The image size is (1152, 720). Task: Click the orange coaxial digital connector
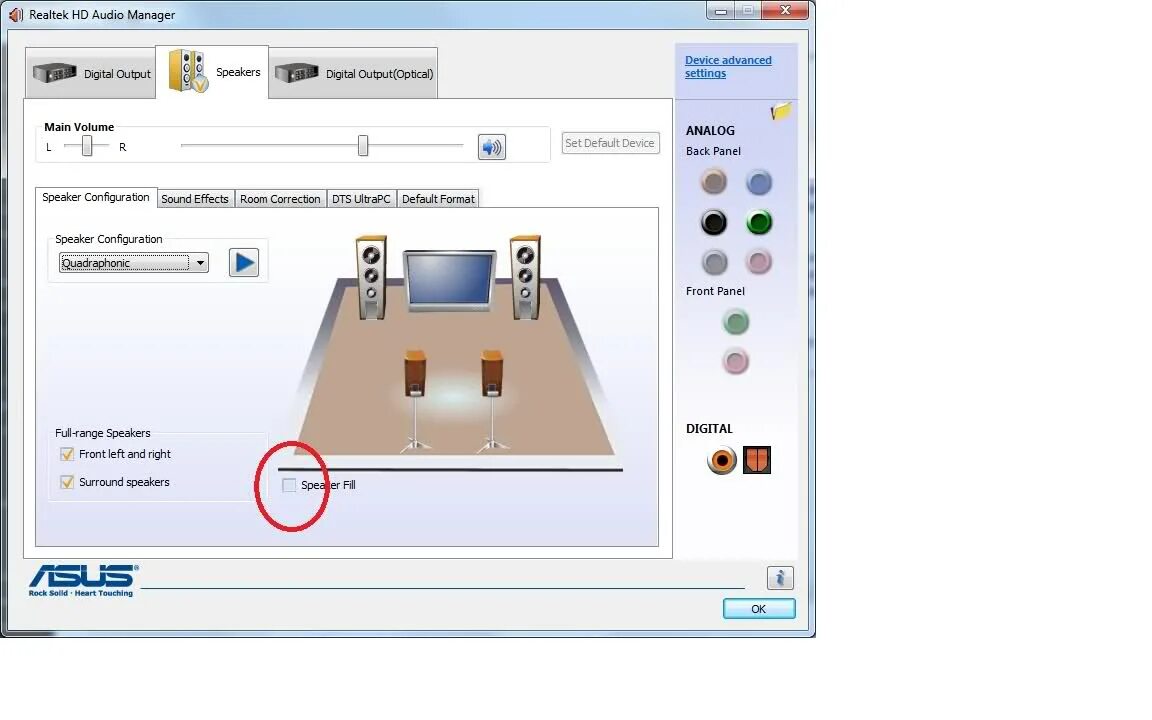(721, 461)
